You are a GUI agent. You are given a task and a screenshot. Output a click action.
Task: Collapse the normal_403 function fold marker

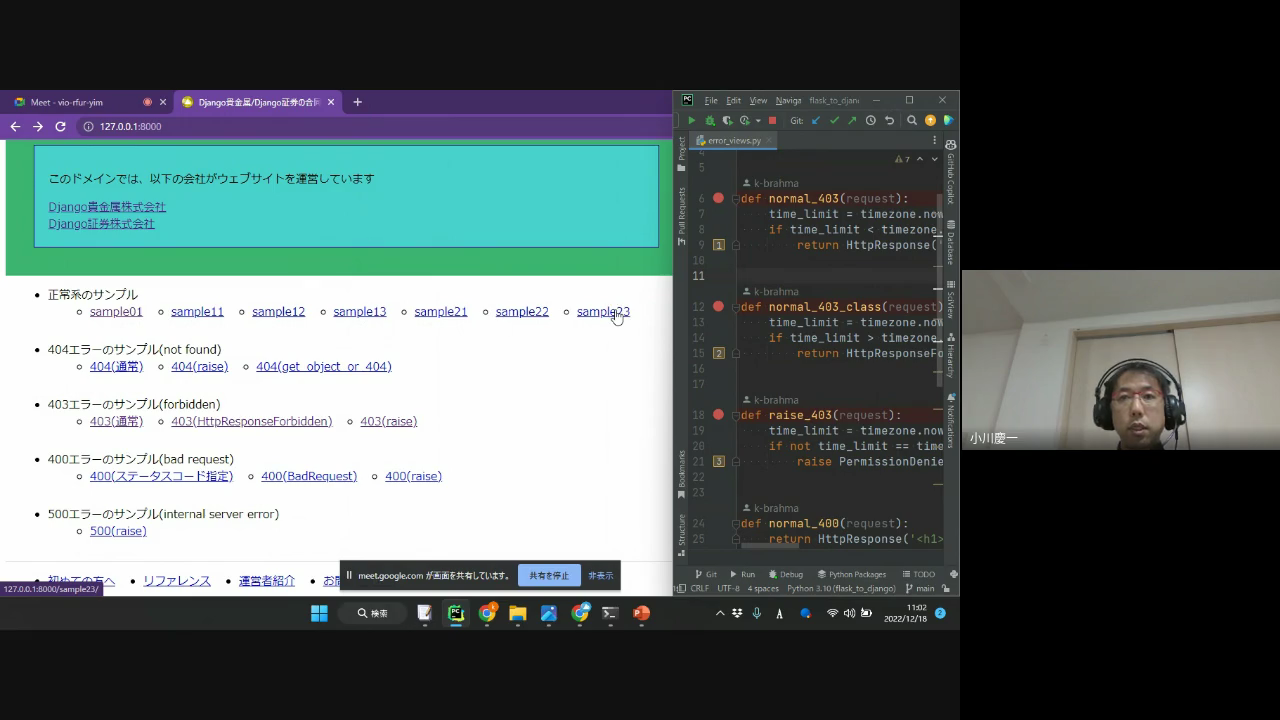[736, 199]
